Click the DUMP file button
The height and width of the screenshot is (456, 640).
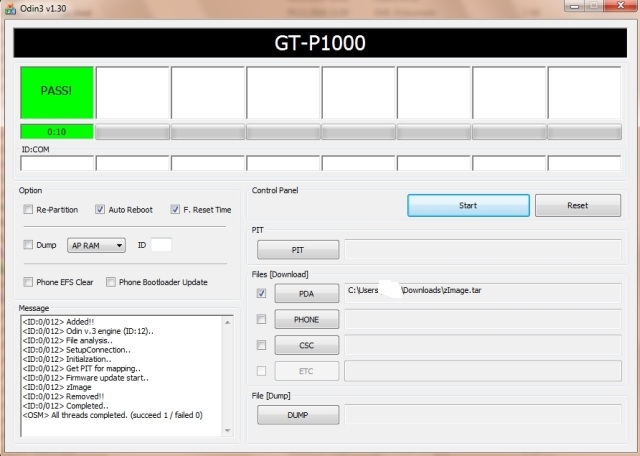298,415
